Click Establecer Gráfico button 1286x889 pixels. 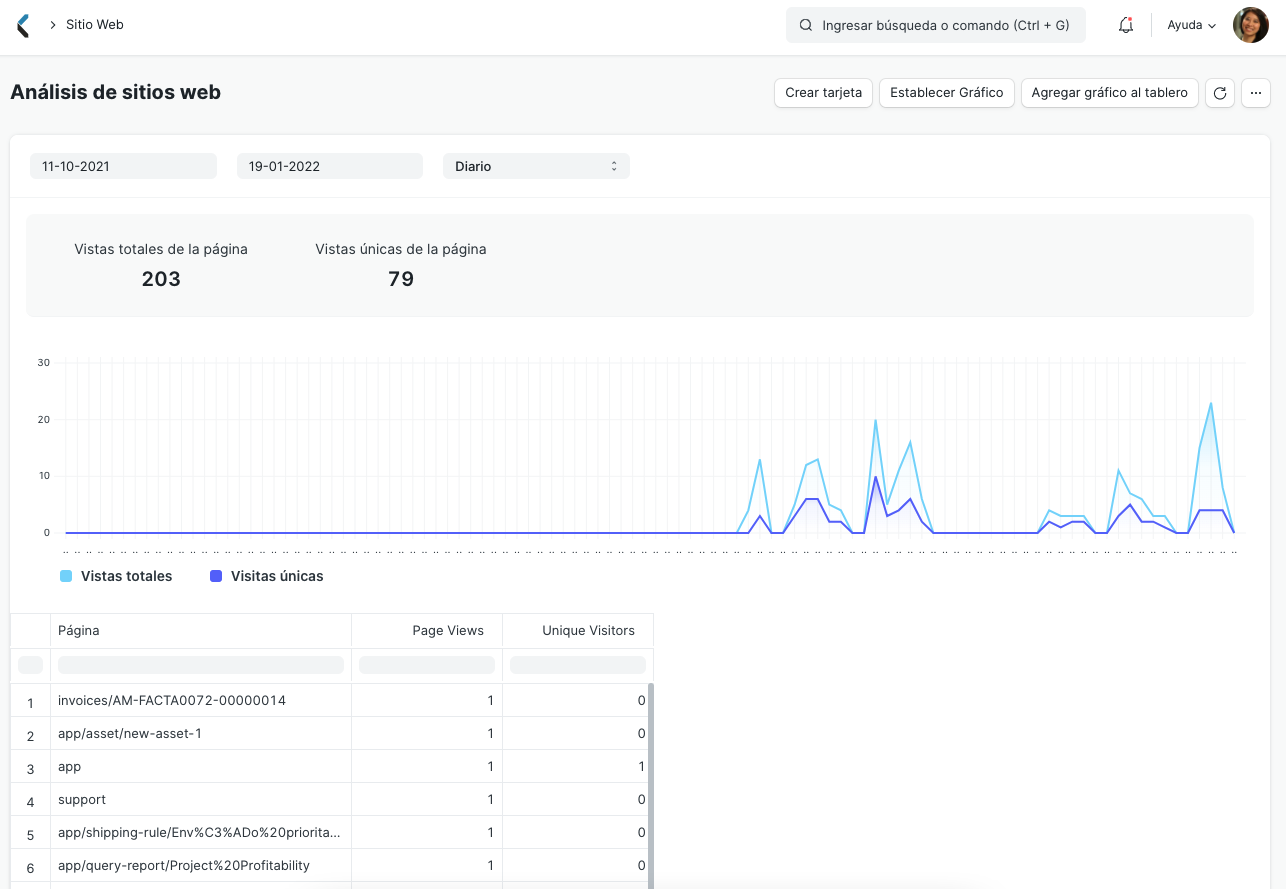(947, 93)
